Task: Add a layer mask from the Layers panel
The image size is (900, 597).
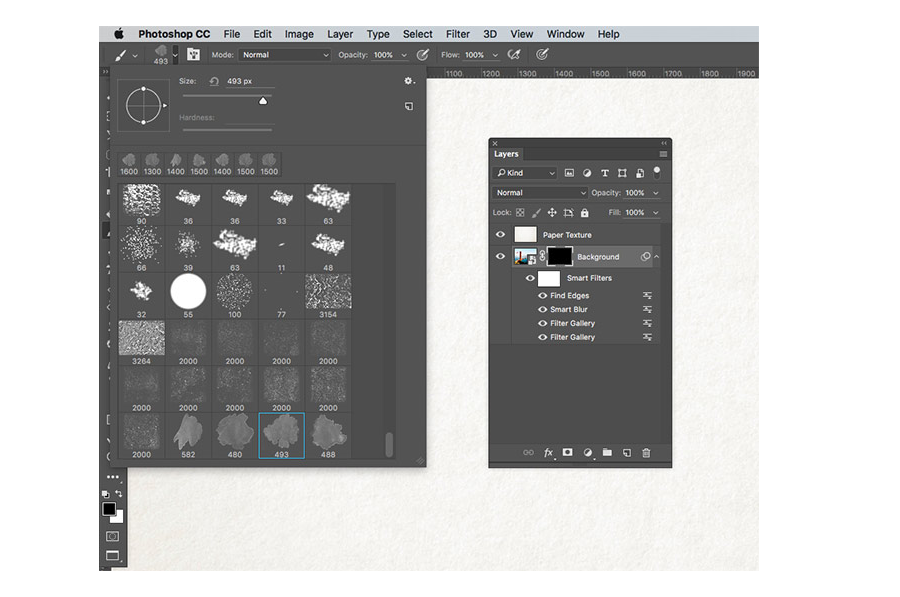Action: pyautogui.click(x=567, y=452)
